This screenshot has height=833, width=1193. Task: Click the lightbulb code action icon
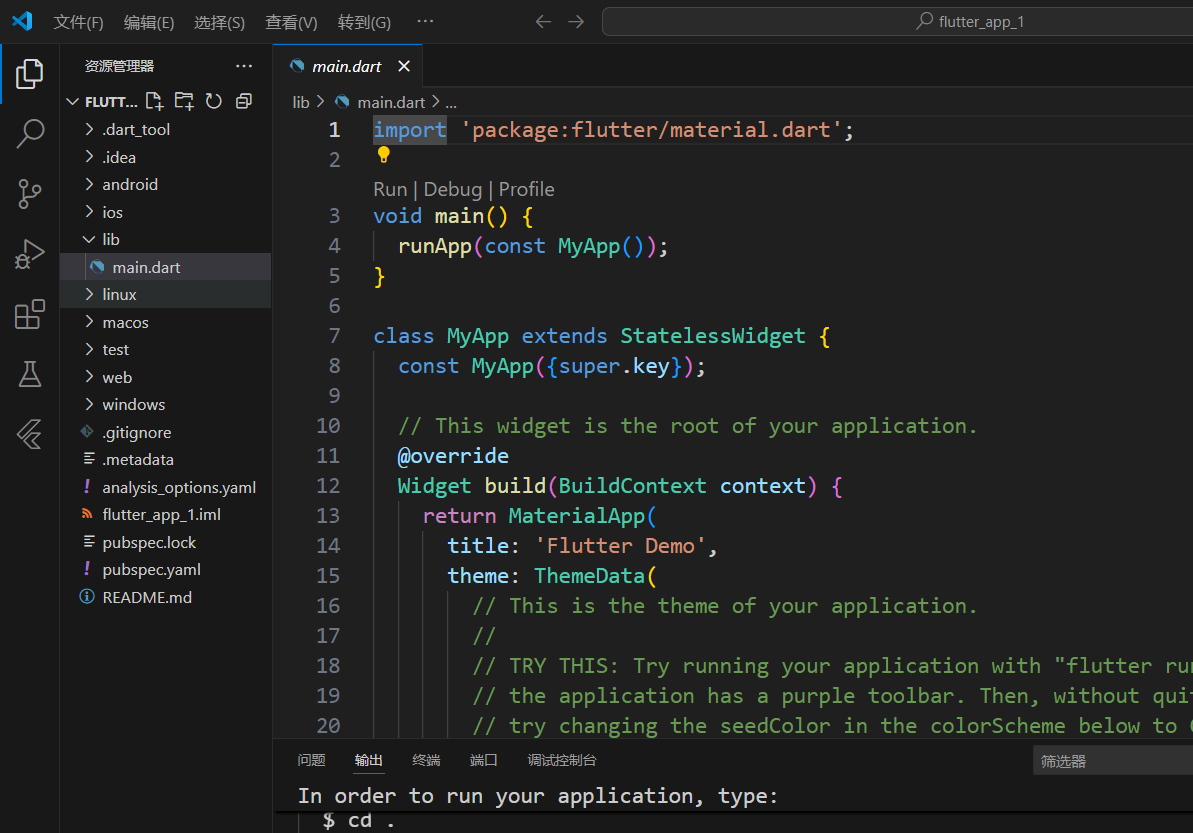pyautogui.click(x=383, y=155)
